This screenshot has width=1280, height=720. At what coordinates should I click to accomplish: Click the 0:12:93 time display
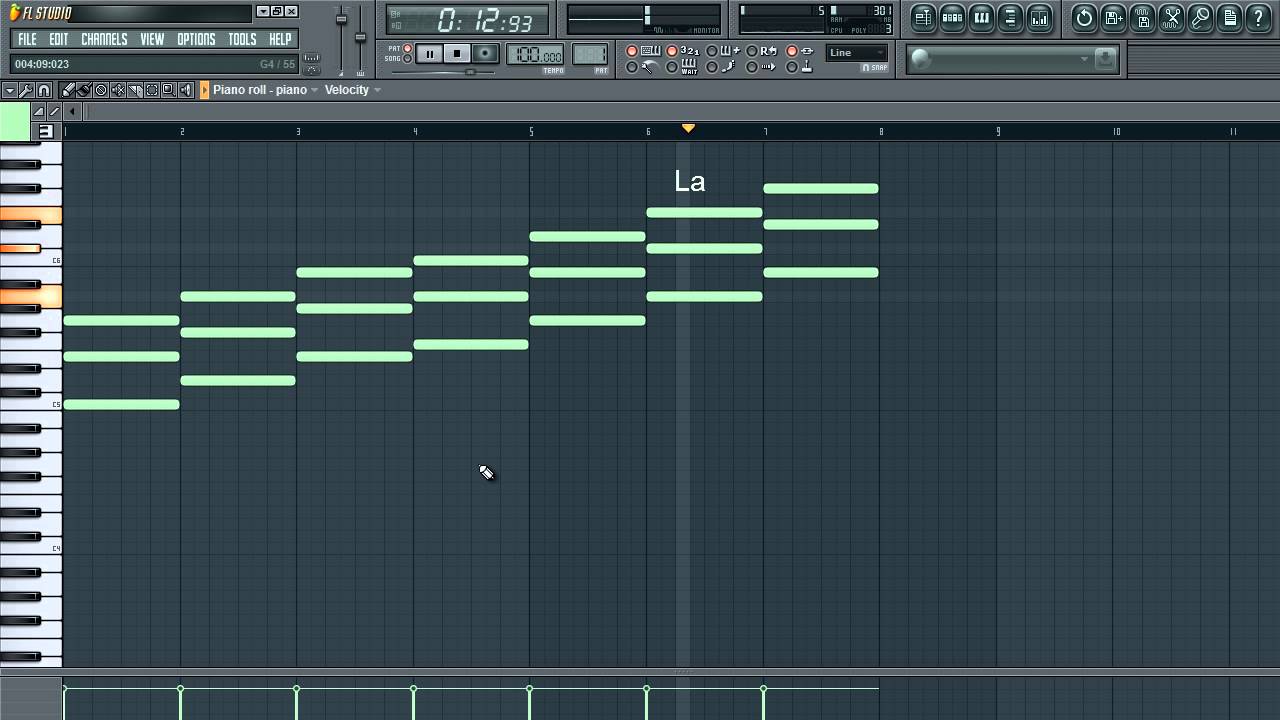[468, 20]
